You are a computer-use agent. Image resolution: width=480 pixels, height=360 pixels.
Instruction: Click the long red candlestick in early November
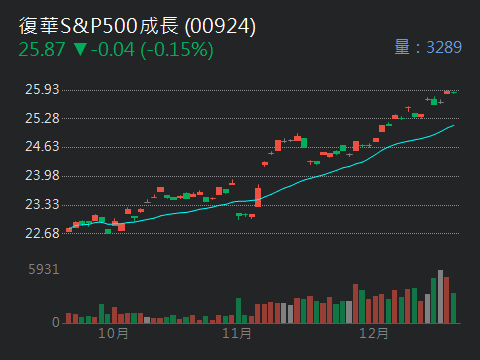pyautogui.click(x=258, y=196)
